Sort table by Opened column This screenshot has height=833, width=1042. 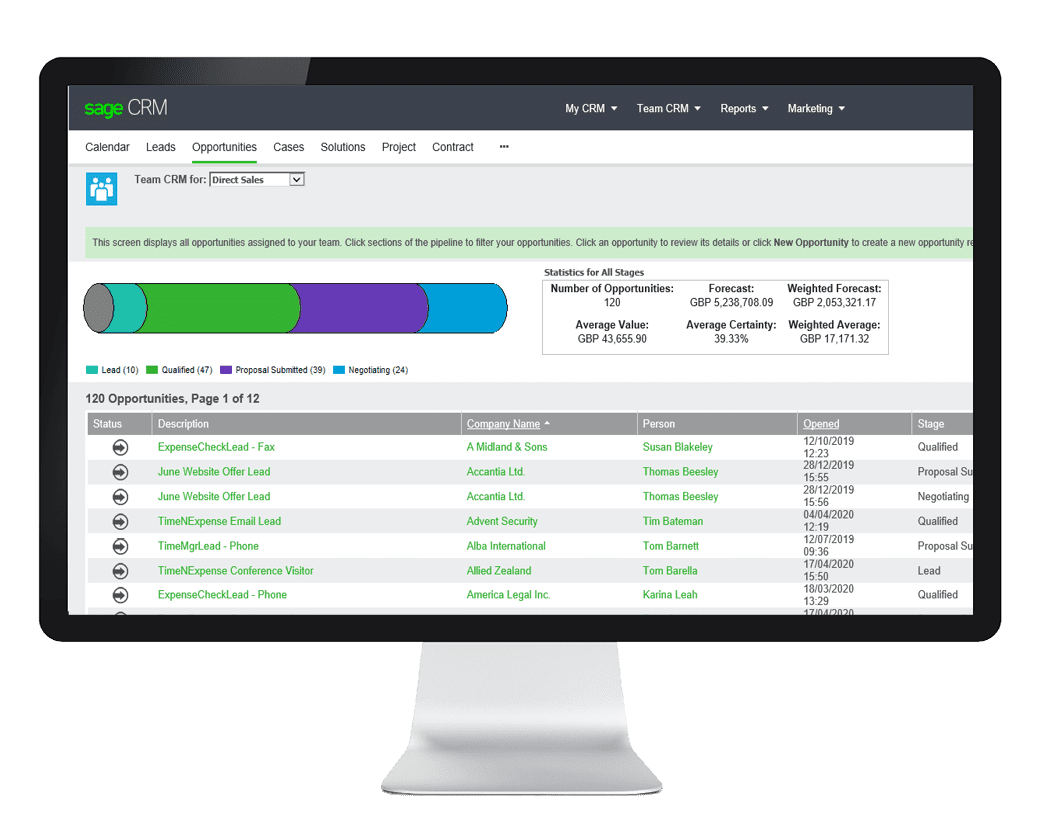(821, 423)
